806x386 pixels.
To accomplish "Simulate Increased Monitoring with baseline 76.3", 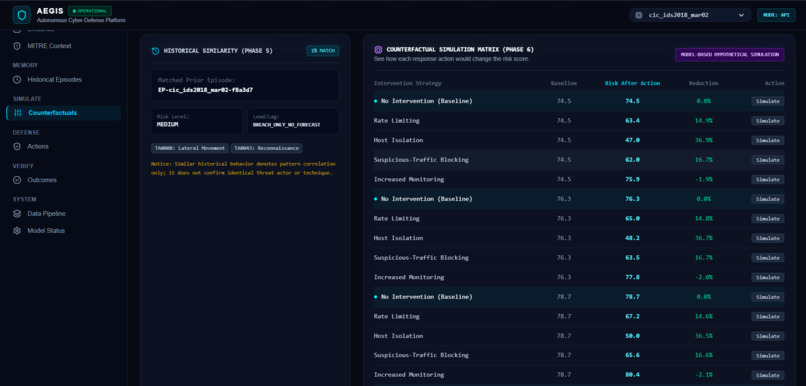I will pos(767,277).
